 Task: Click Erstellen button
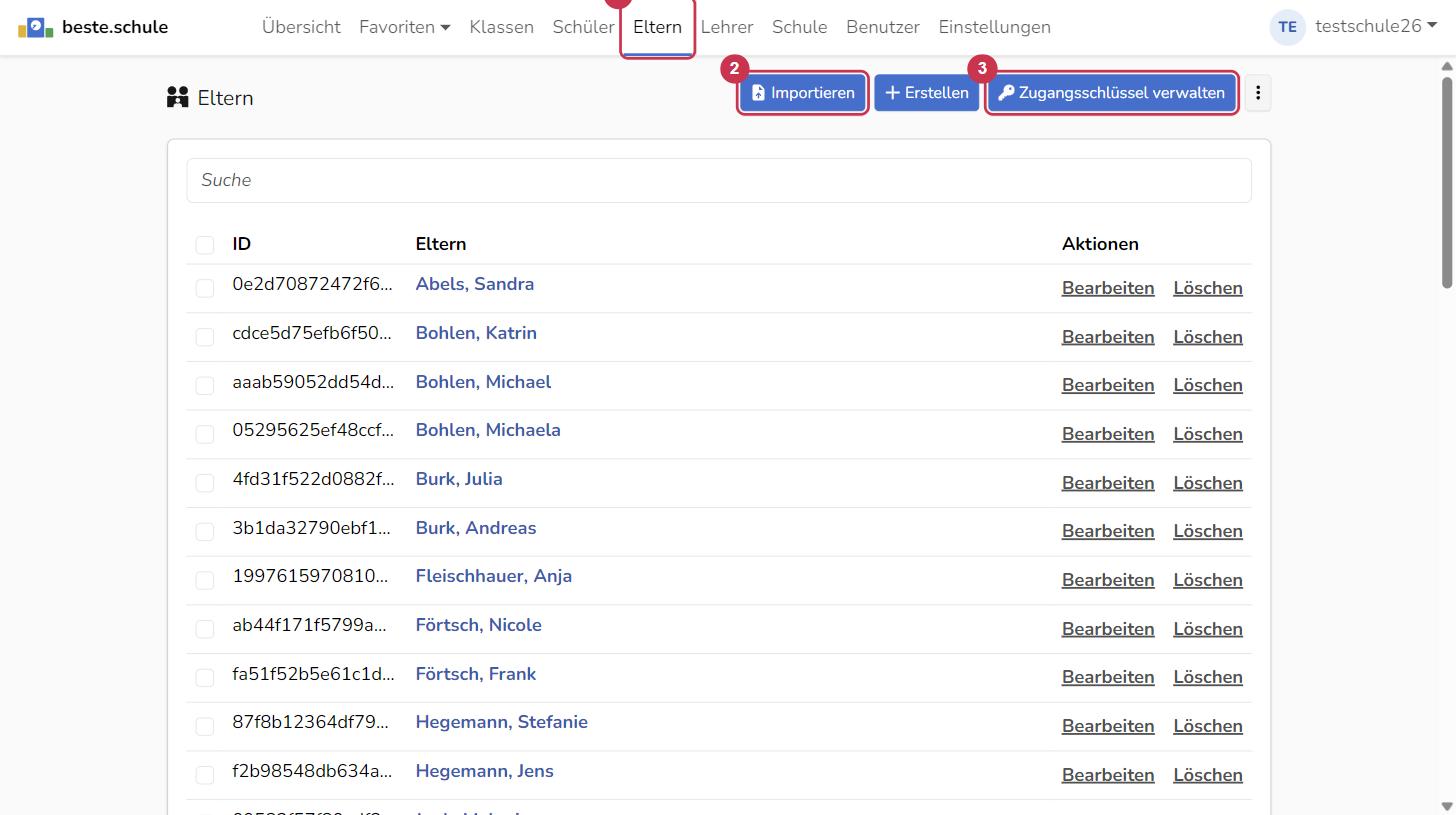(927, 93)
